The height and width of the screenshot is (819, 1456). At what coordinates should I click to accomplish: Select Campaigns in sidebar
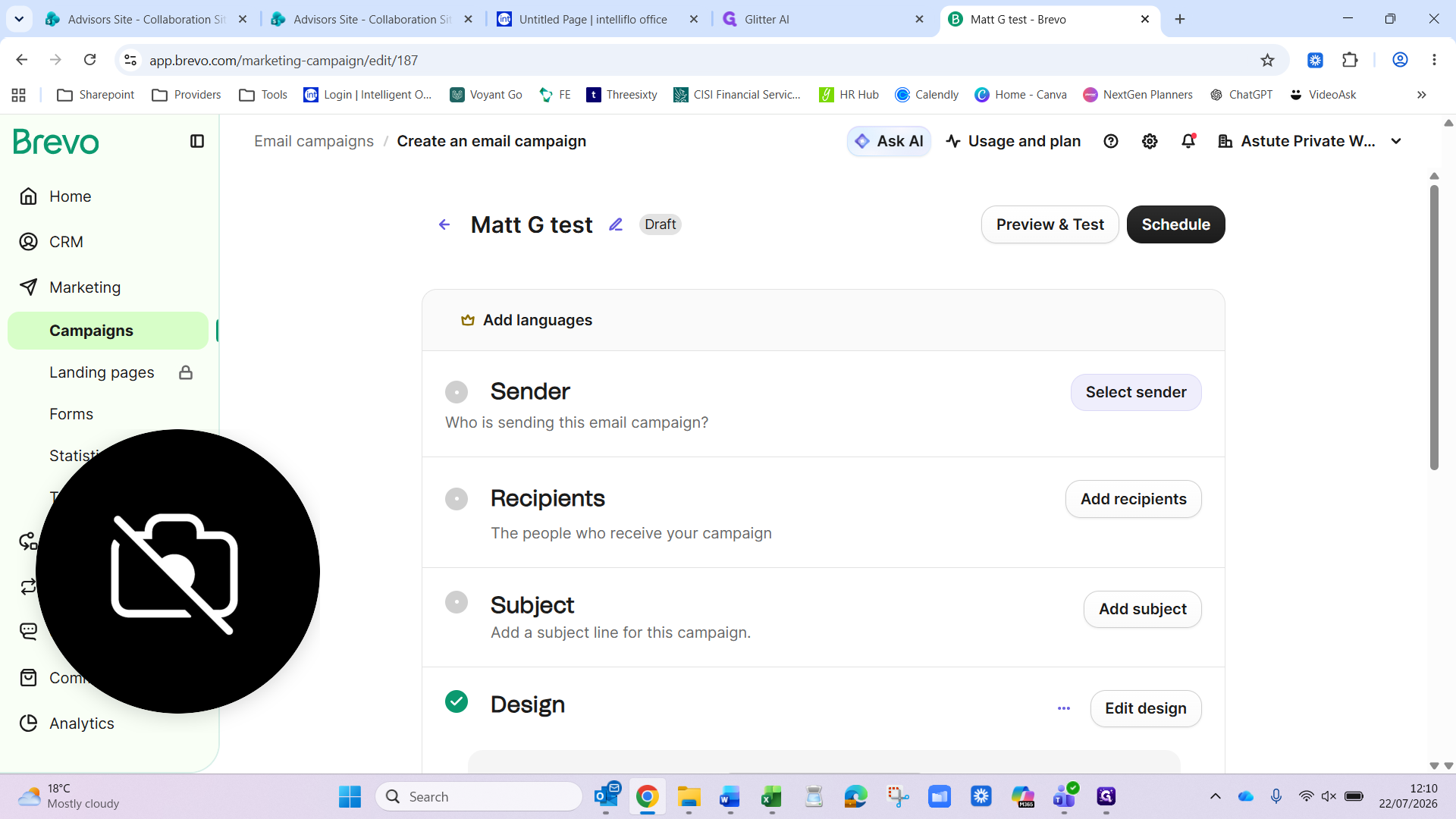tap(108, 331)
